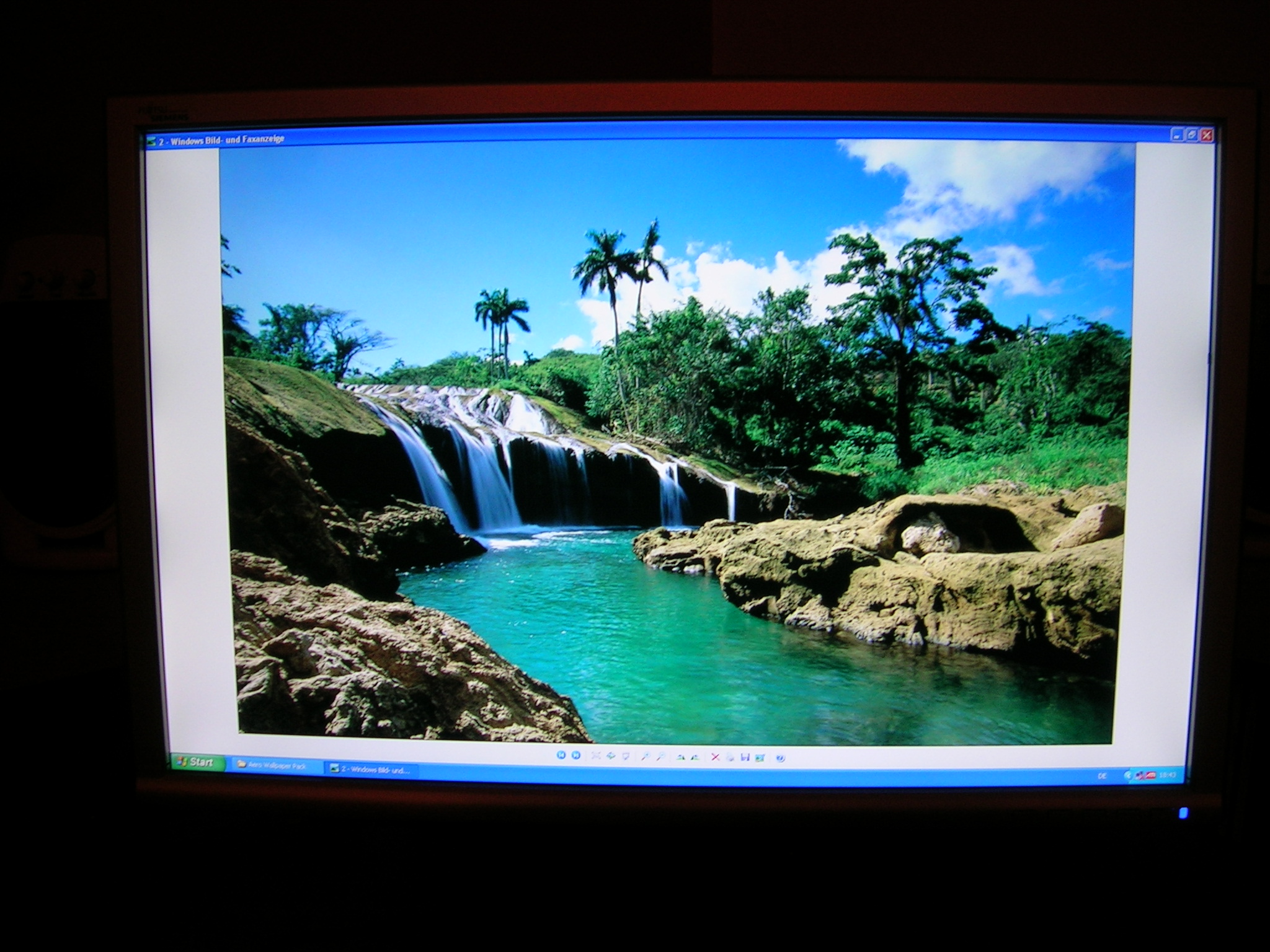
Task: Open image for editing
Action: [760, 757]
